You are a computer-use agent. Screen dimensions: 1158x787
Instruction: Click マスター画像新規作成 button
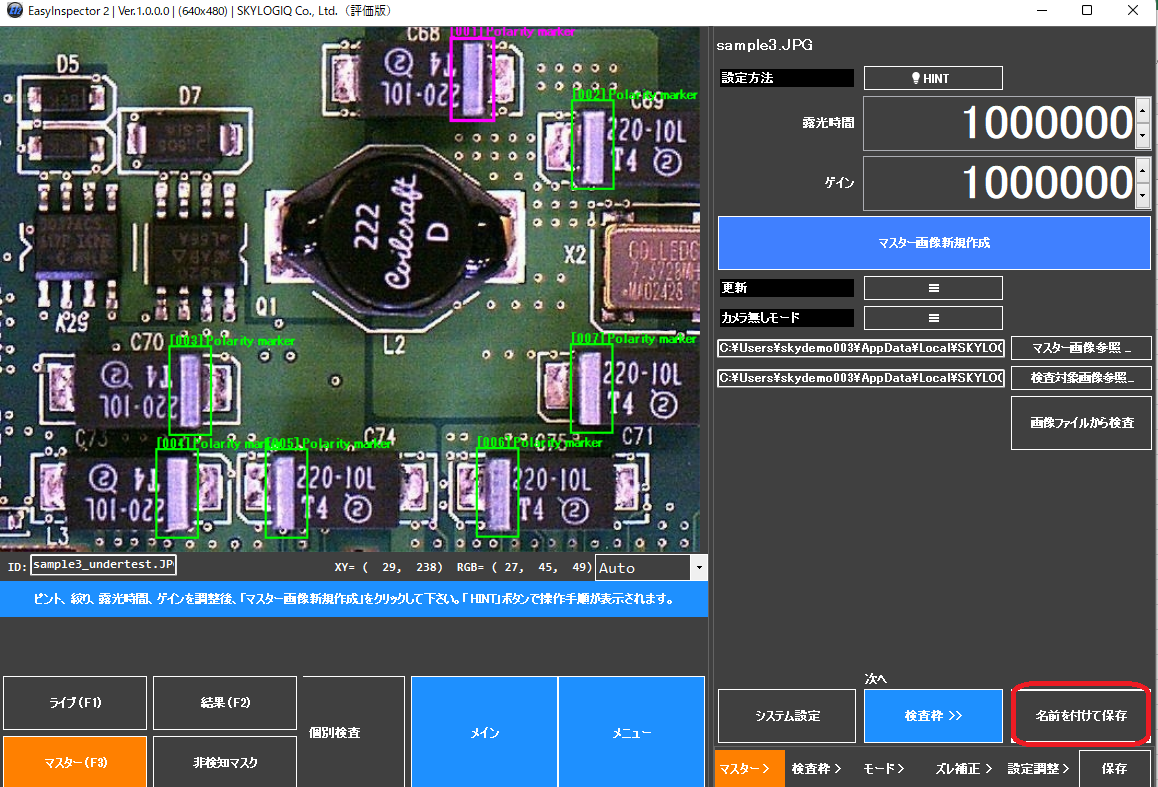(x=934, y=243)
